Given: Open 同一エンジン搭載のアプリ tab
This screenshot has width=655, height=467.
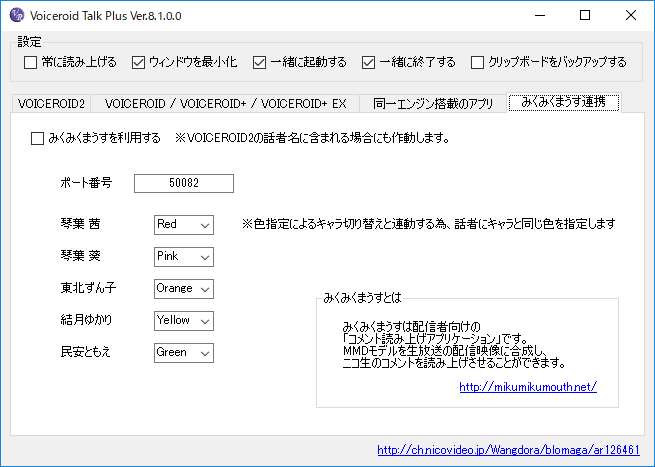Looking at the screenshot, I should pyautogui.click(x=433, y=104).
